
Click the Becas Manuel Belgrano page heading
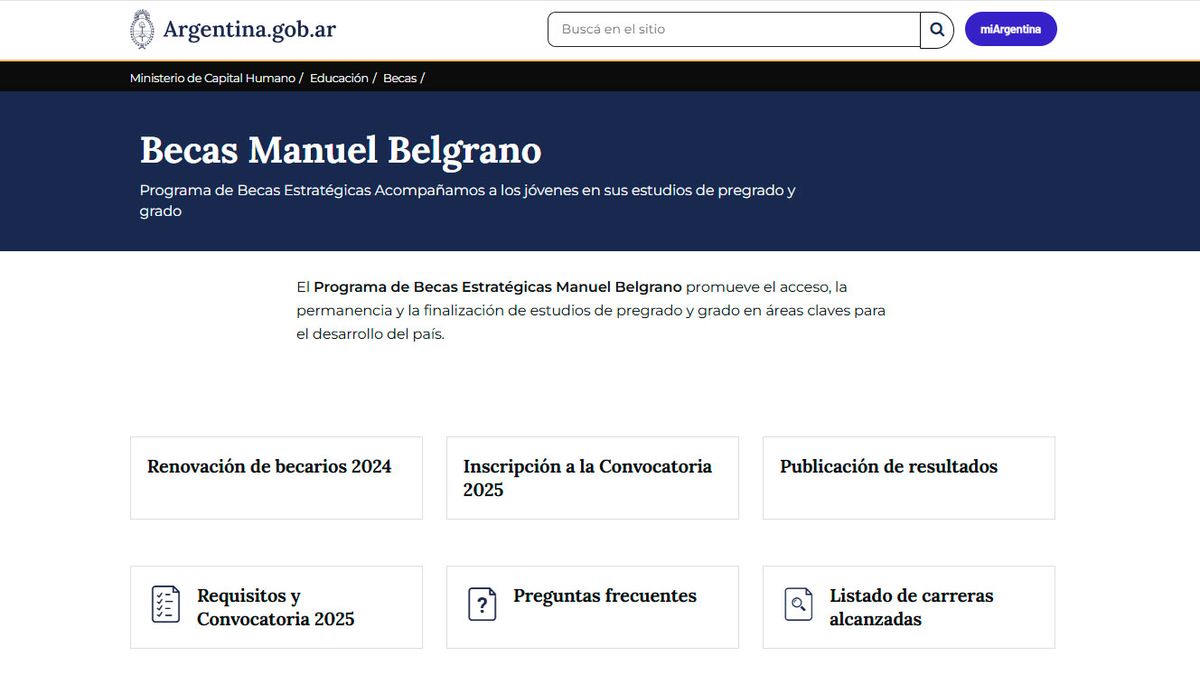[340, 150]
